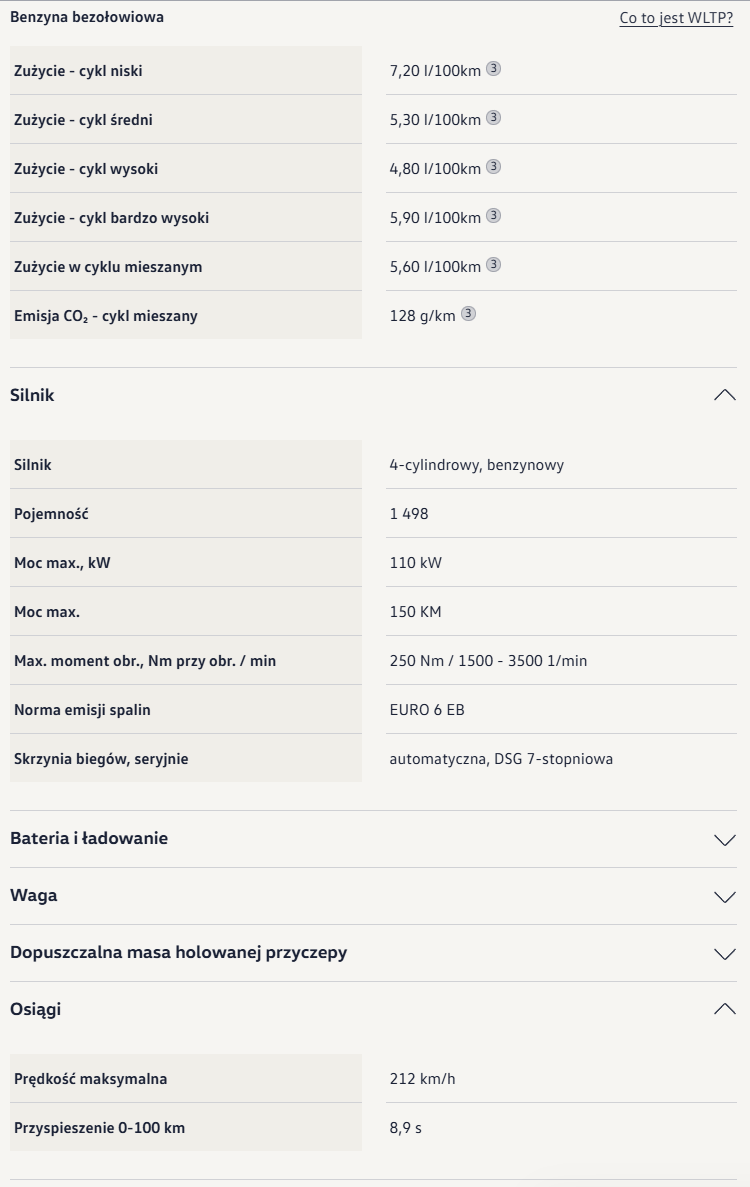Screen dimensions: 750x1187
Task: Collapse the Silnik section chevron
Action: click(724, 395)
